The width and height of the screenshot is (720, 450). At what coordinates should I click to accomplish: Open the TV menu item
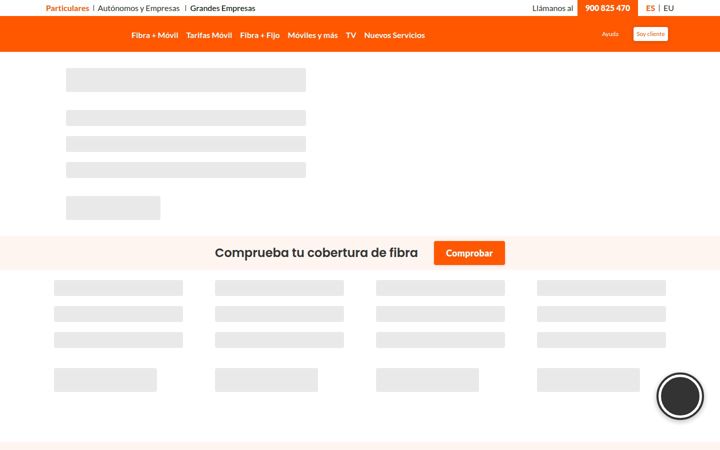(351, 35)
